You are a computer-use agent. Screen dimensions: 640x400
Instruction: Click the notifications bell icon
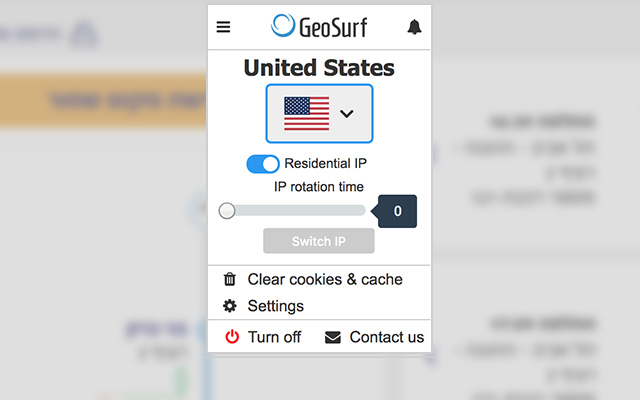(414, 27)
